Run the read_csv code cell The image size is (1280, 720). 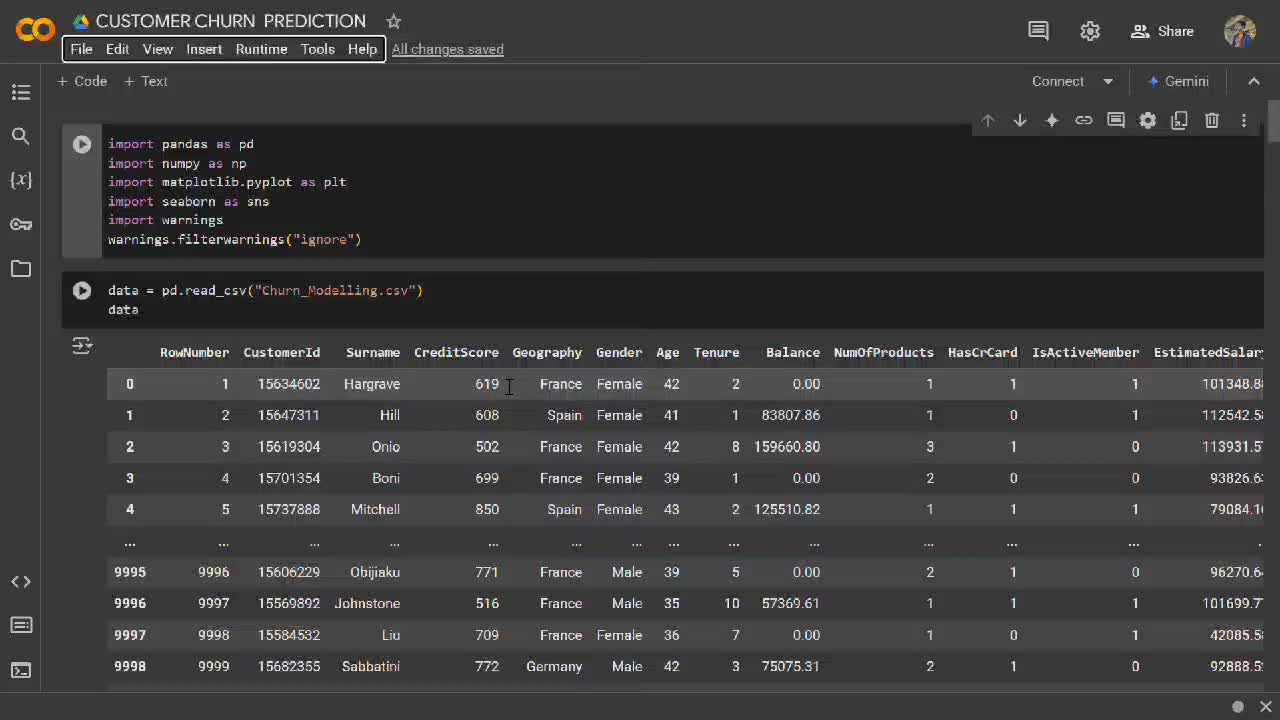pyautogui.click(x=82, y=290)
